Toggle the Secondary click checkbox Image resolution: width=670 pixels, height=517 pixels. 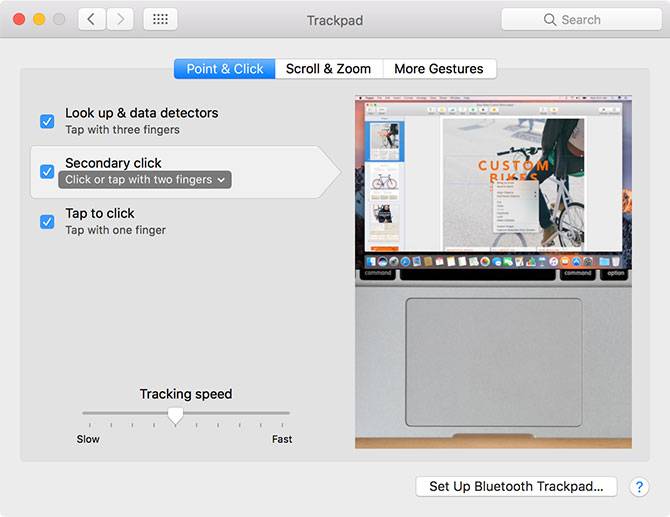47,172
